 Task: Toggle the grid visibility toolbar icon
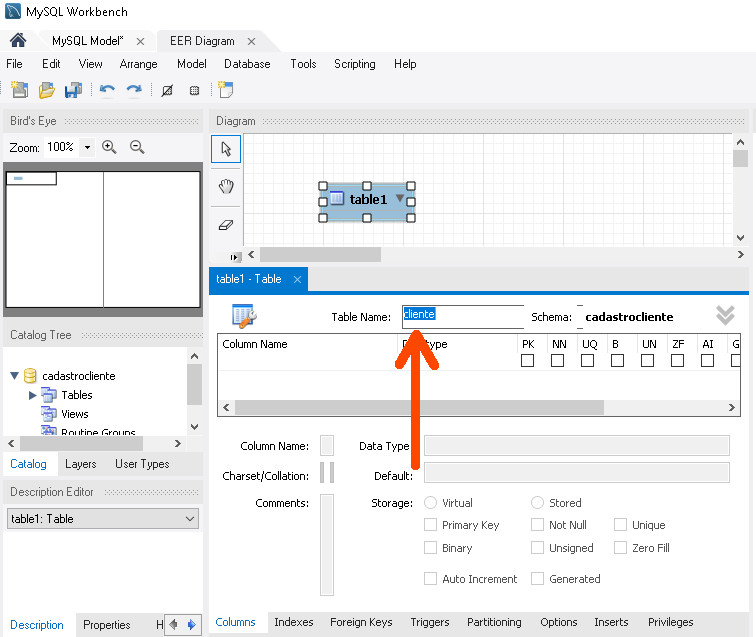pos(167,90)
